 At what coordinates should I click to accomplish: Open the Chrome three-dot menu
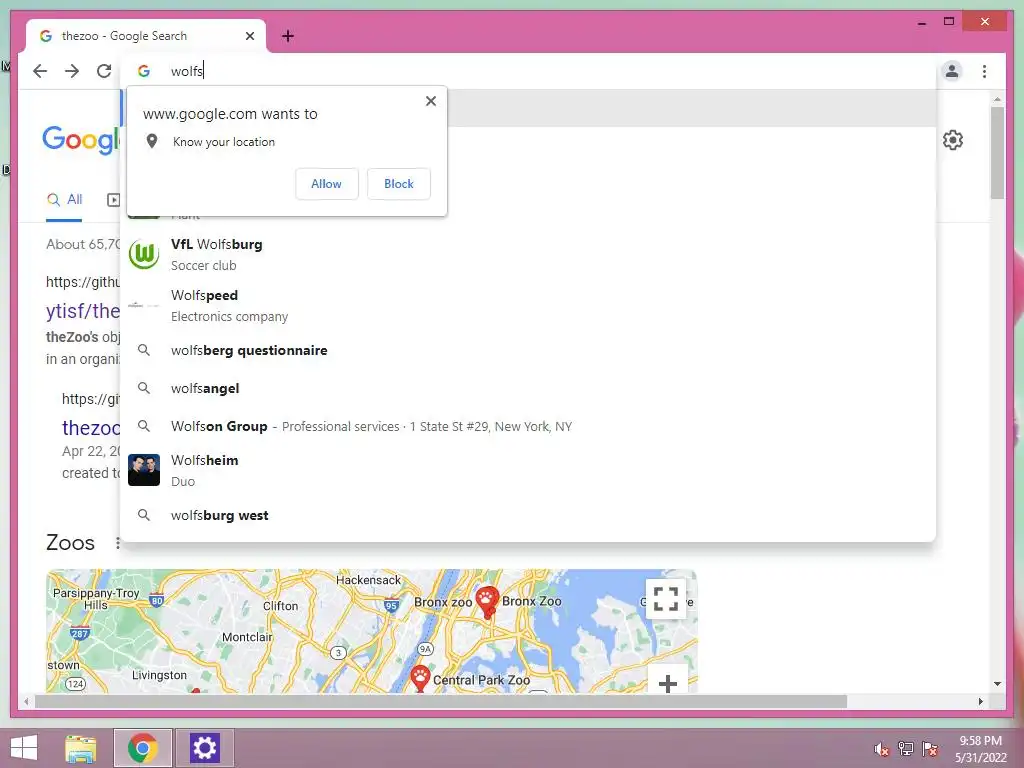984,71
